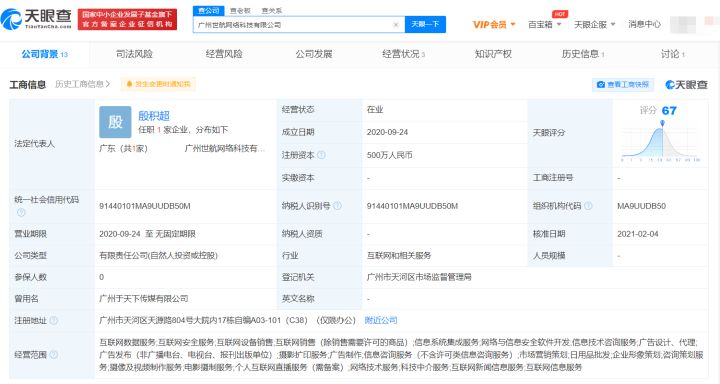The width and height of the screenshot is (720, 384).
Task: Switch to 司法风险 tab
Action: 134,54
